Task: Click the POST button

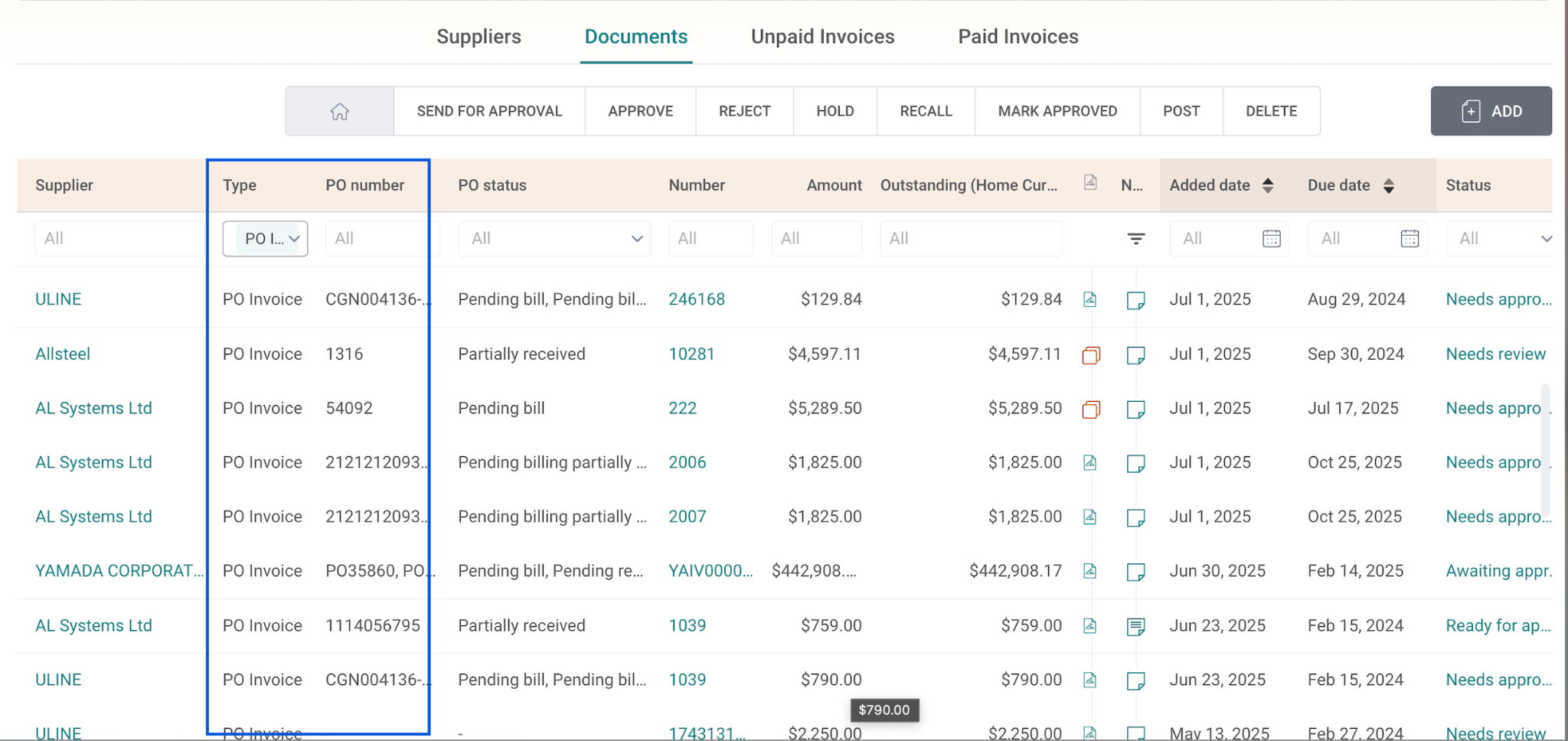Action: (x=1181, y=111)
